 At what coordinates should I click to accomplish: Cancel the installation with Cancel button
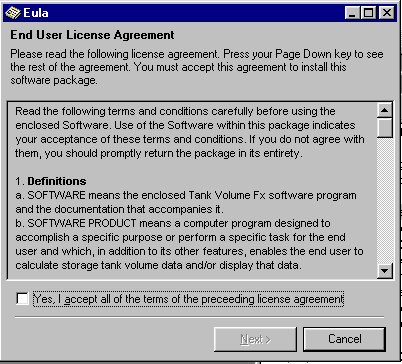click(x=344, y=339)
